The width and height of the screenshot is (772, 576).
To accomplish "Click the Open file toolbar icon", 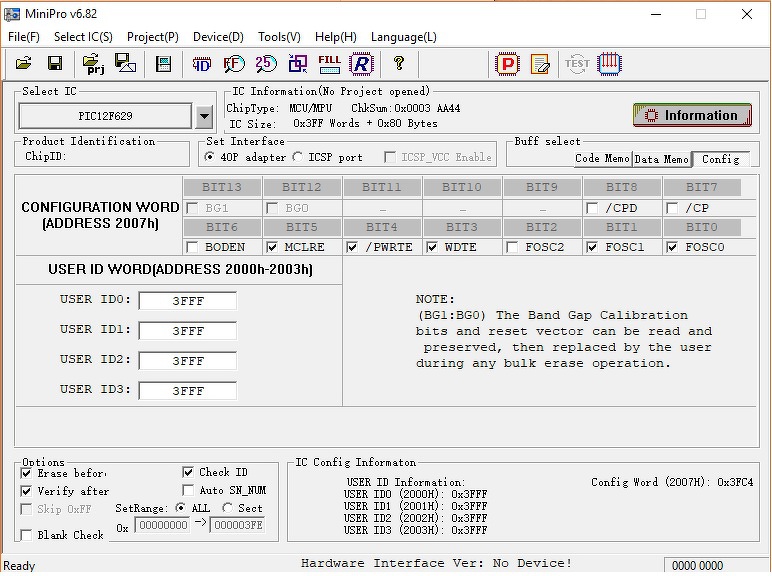I will (x=23, y=64).
